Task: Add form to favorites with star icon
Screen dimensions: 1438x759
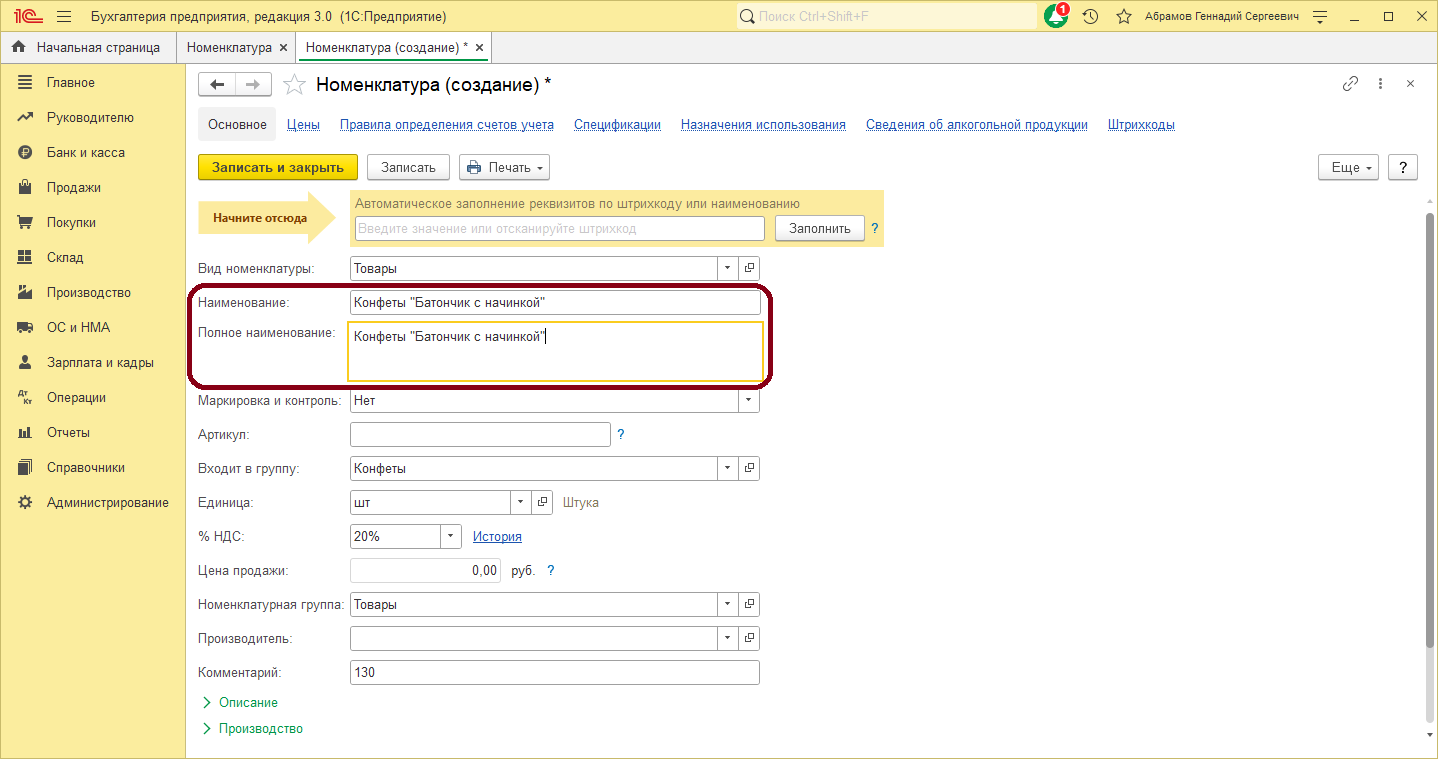Action: [294, 85]
